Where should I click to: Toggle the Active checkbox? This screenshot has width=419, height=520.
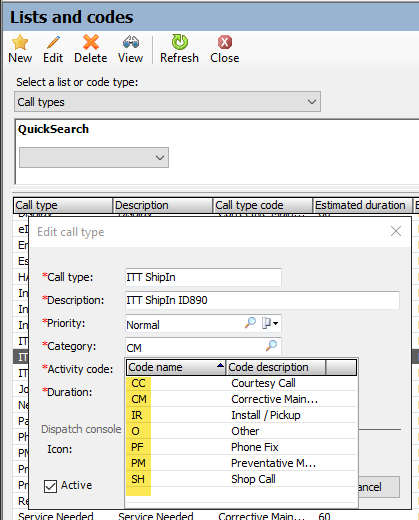(x=50, y=486)
